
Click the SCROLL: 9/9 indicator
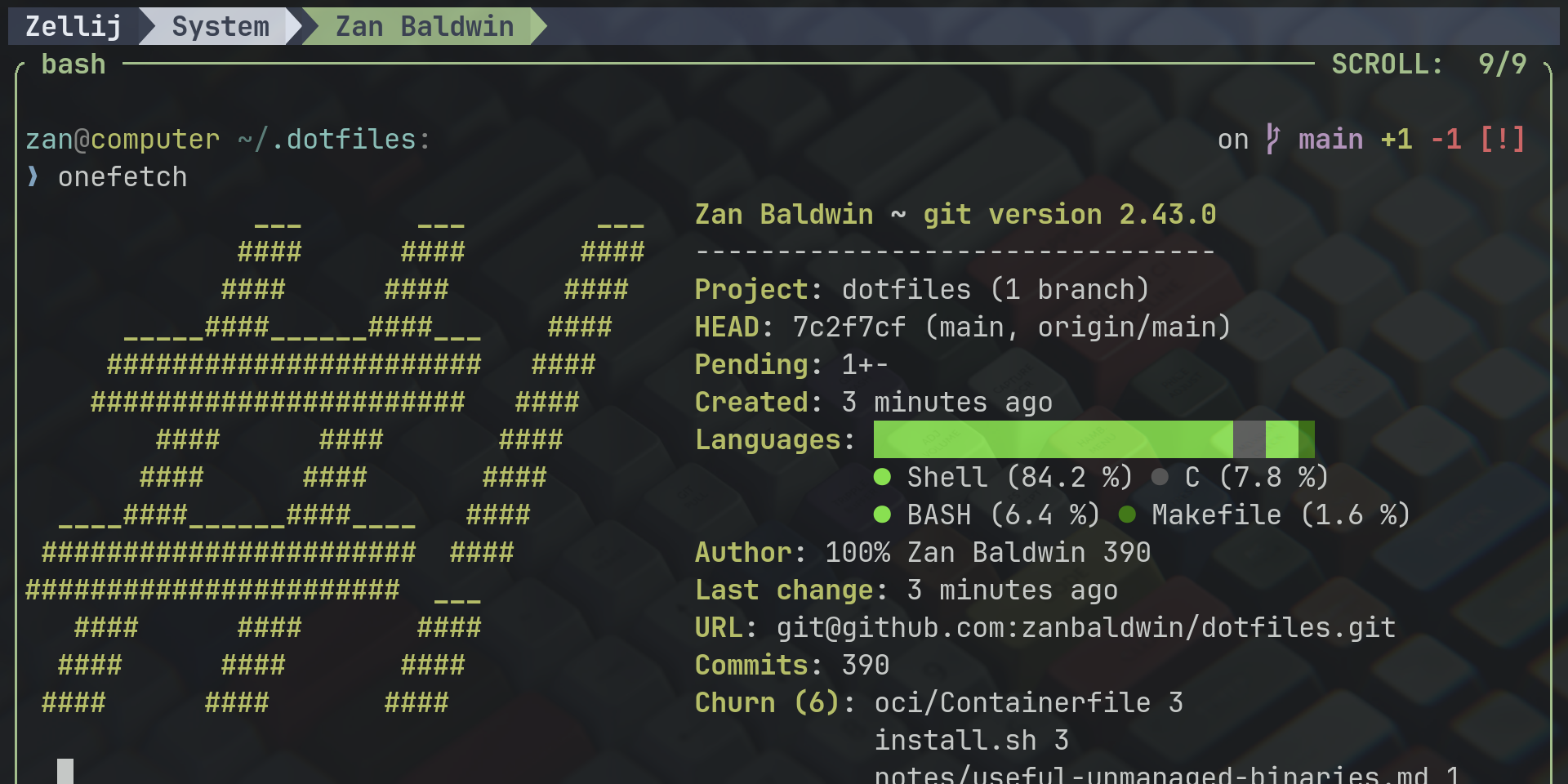tap(1429, 64)
